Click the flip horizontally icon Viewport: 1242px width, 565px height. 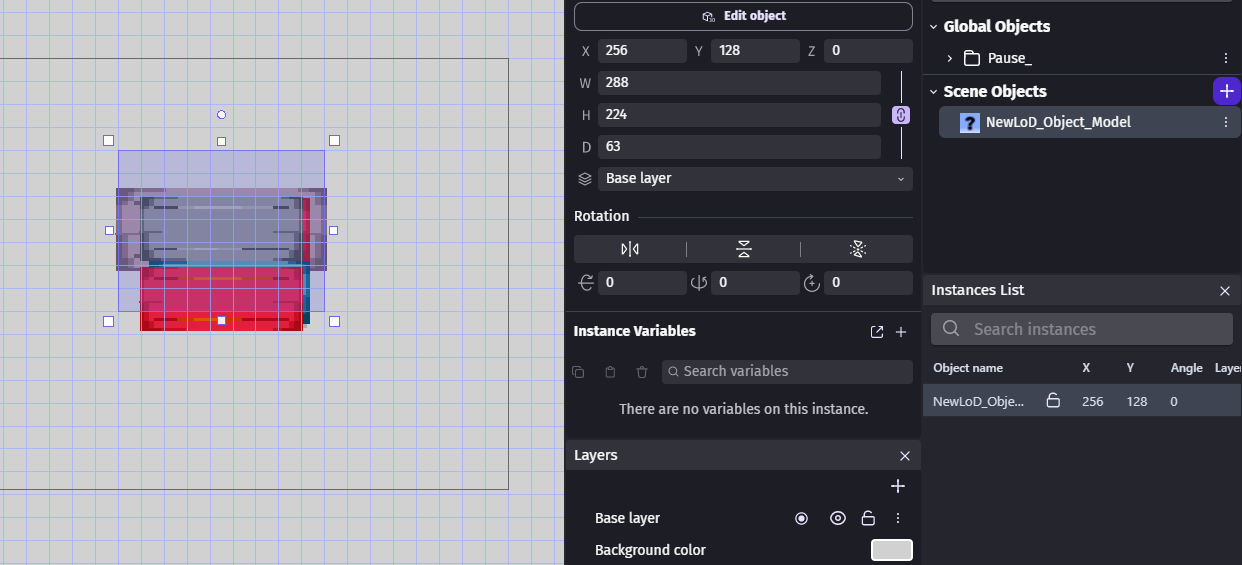click(x=630, y=248)
